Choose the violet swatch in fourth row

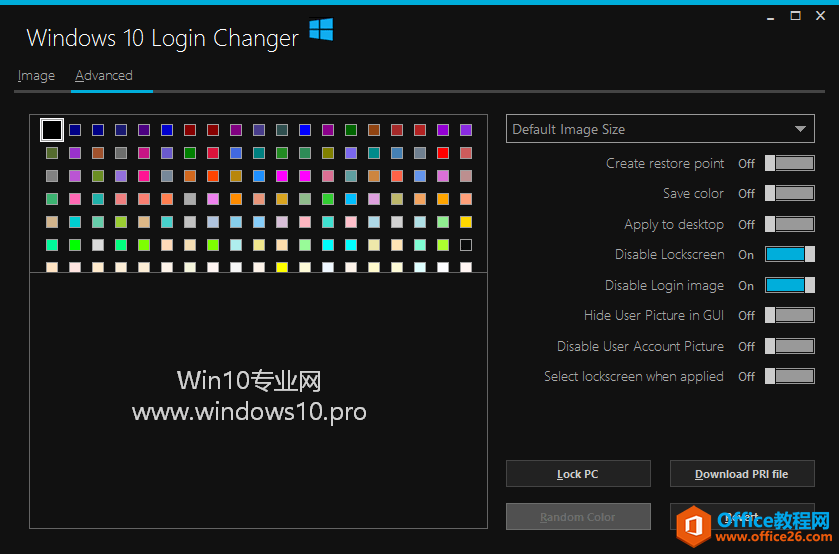213,199
